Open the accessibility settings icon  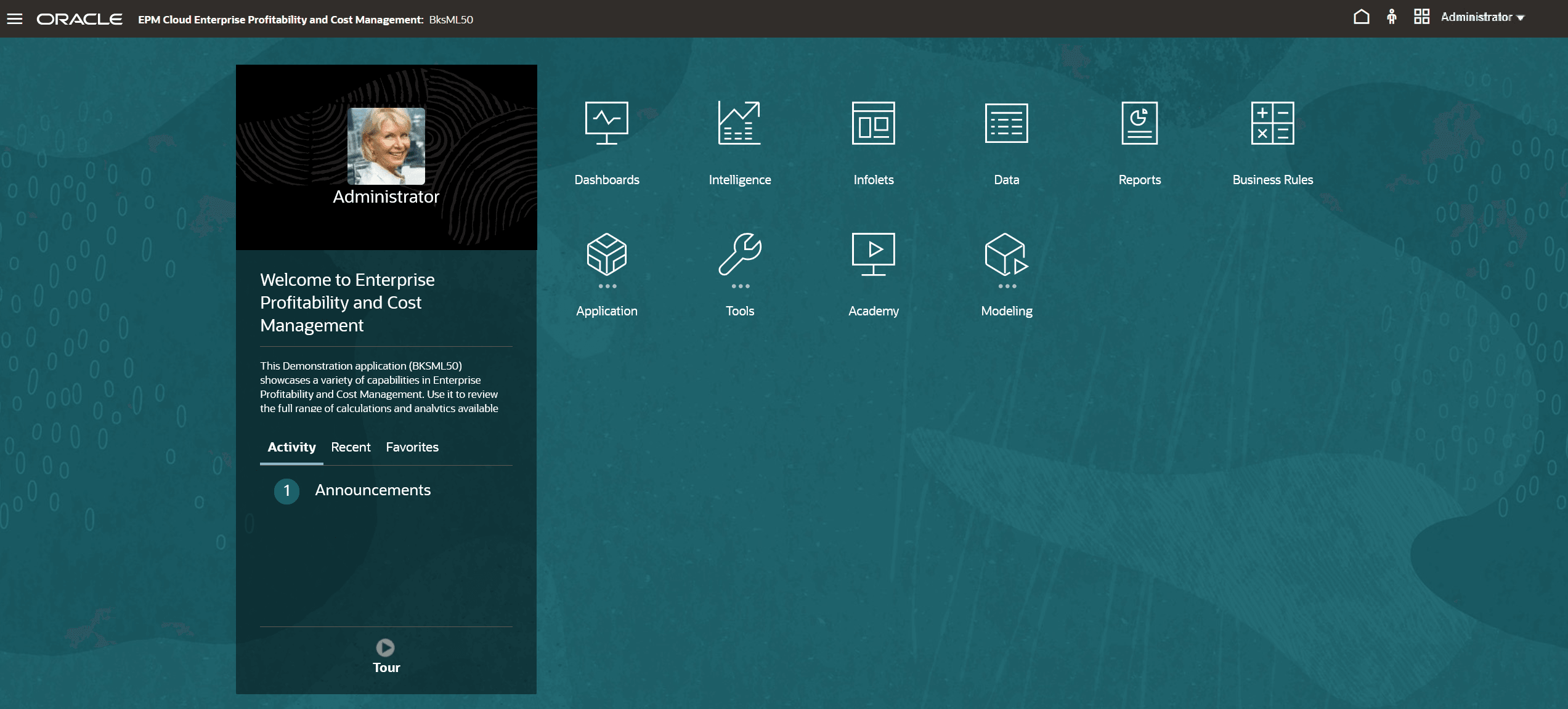(1392, 17)
